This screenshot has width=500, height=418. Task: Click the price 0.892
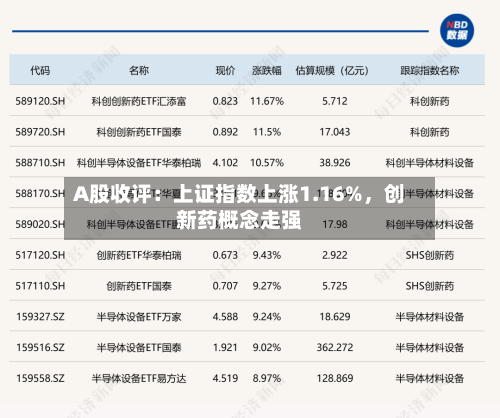coord(225,132)
